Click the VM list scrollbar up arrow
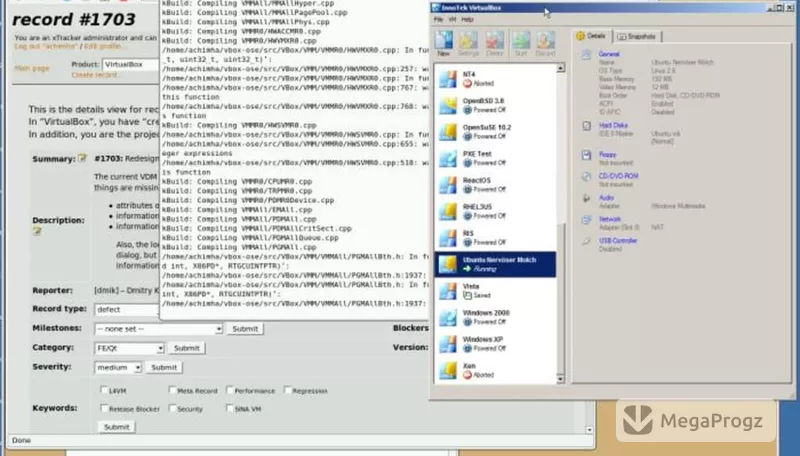 (561, 68)
